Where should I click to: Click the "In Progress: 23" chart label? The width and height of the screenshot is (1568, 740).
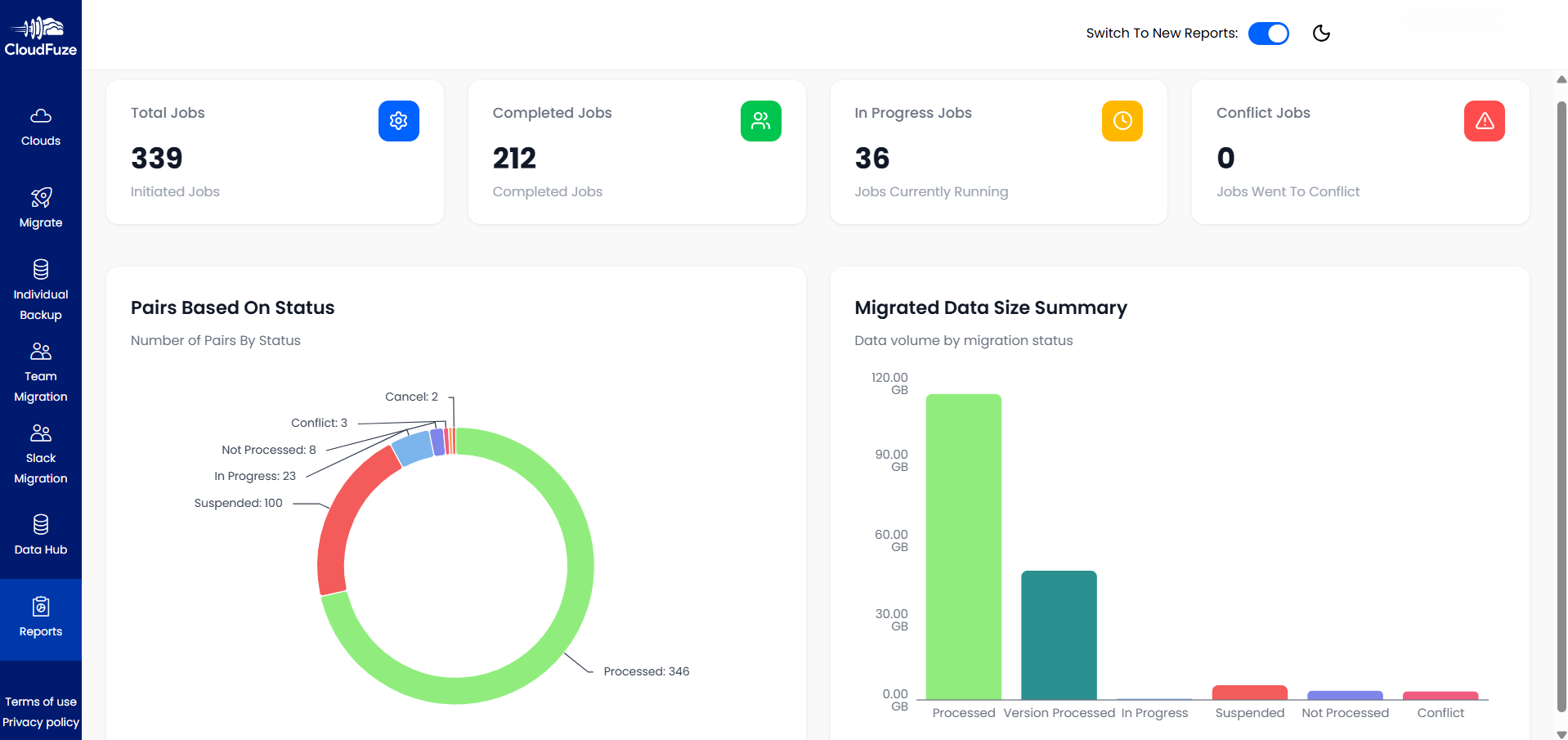pos(255,476)
